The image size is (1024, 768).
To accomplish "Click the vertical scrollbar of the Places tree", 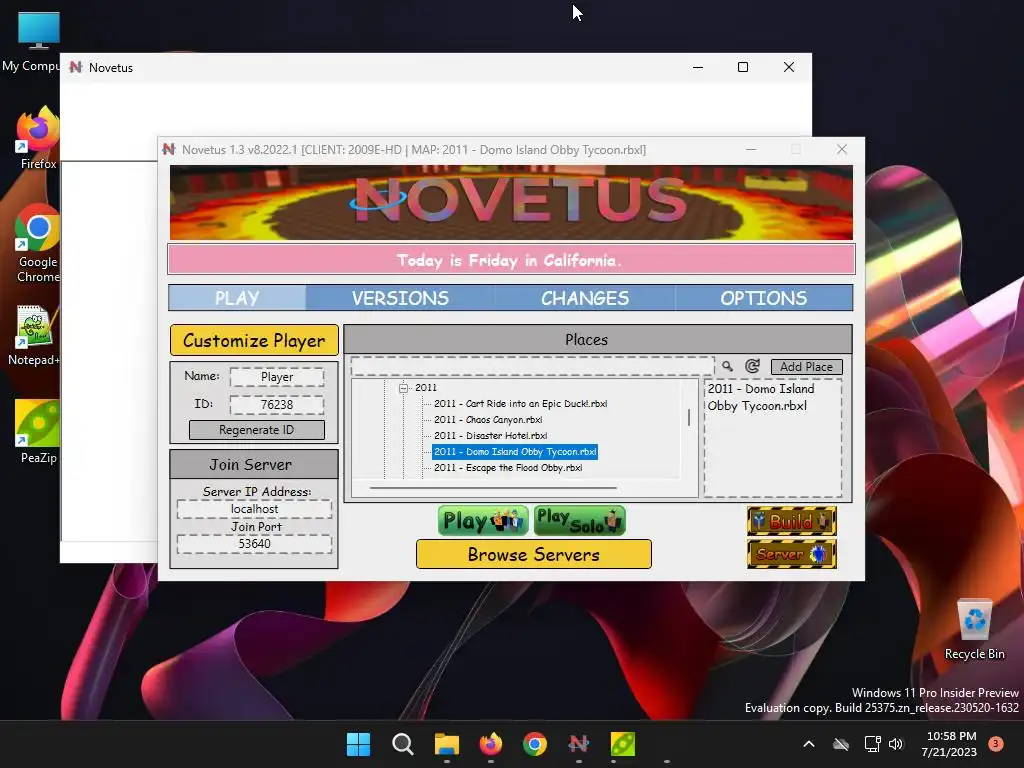I will coord(689,418).
